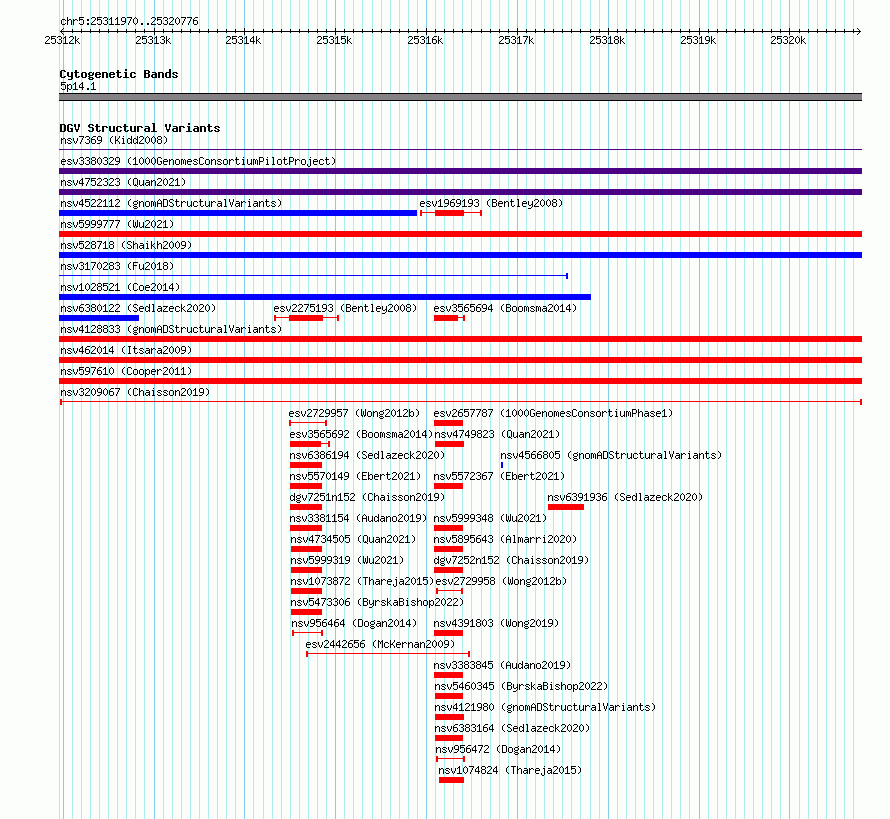Open nsv5473306 (ByrskaBishop2022) label
The image size is (890, 819).
(x=377, y=602)
